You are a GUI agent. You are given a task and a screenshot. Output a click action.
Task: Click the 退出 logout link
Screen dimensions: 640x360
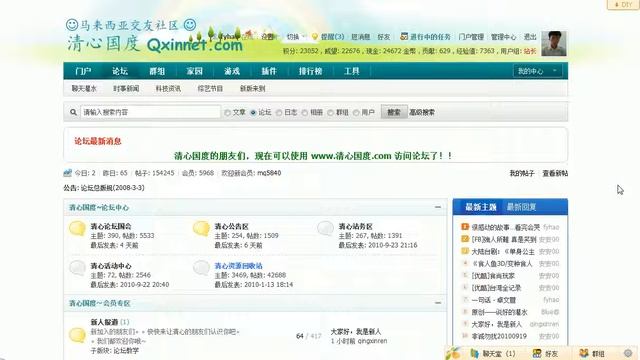530,37
